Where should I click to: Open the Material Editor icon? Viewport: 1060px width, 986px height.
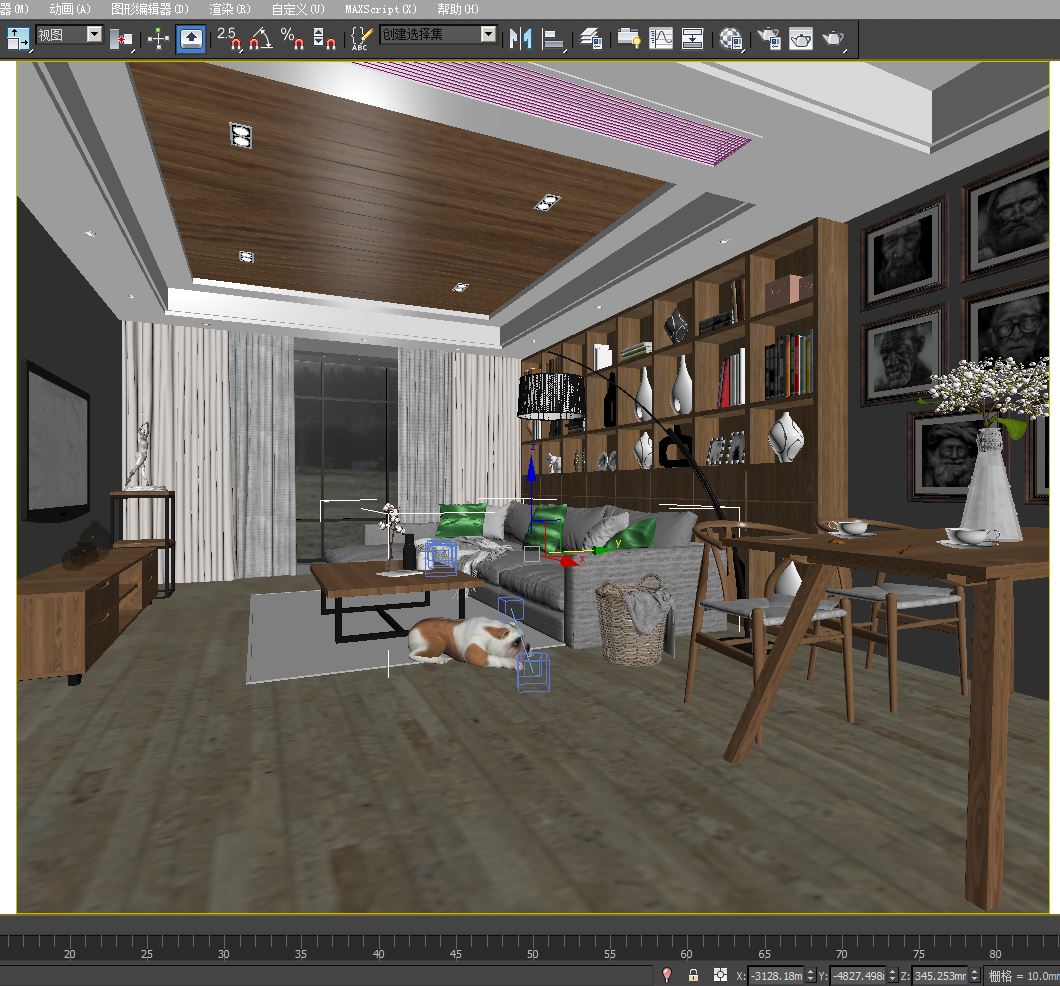pyautogui.click(x=731, y=39)
